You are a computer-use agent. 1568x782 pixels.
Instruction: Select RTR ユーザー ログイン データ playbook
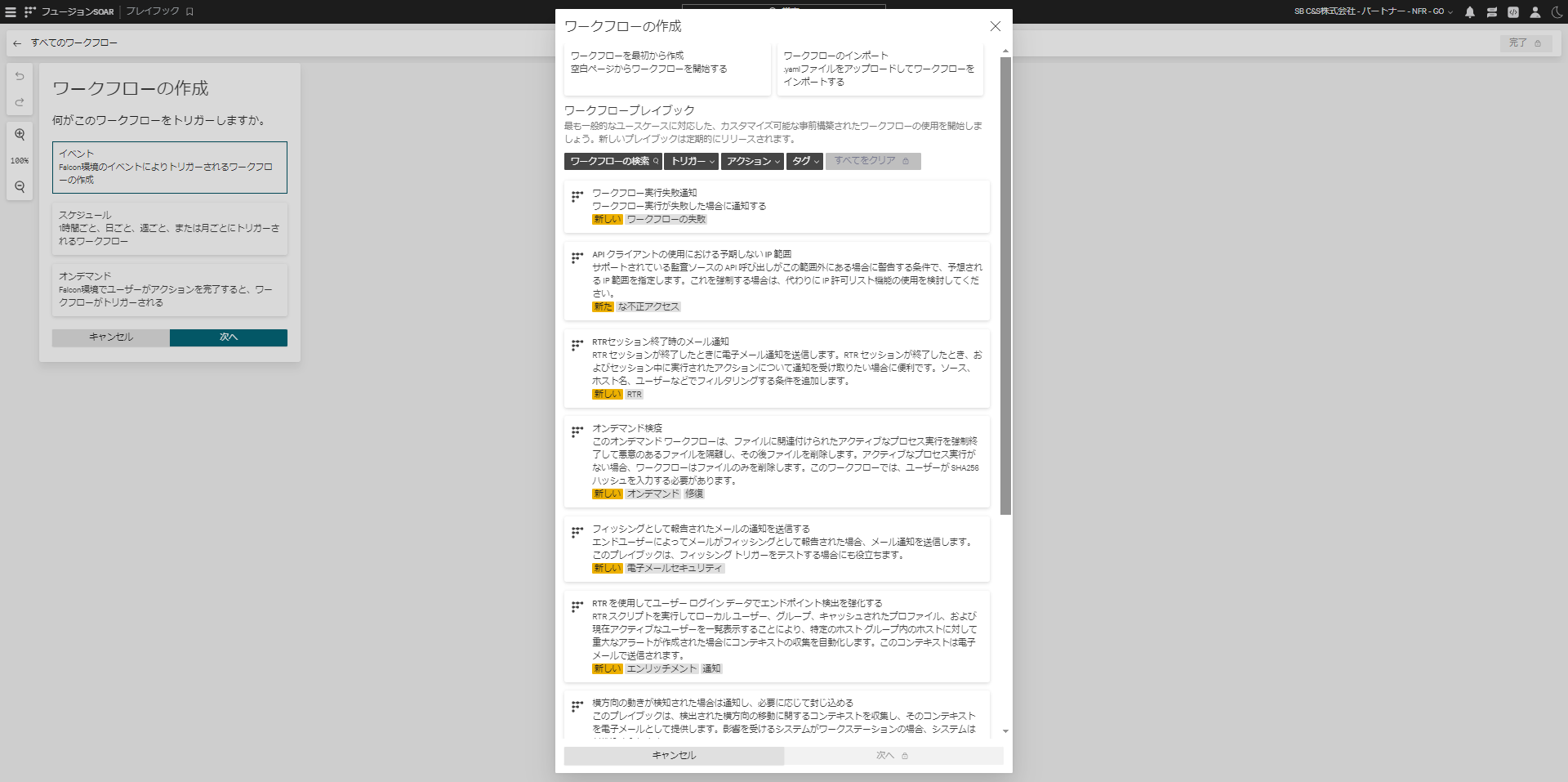click(777, 637)
